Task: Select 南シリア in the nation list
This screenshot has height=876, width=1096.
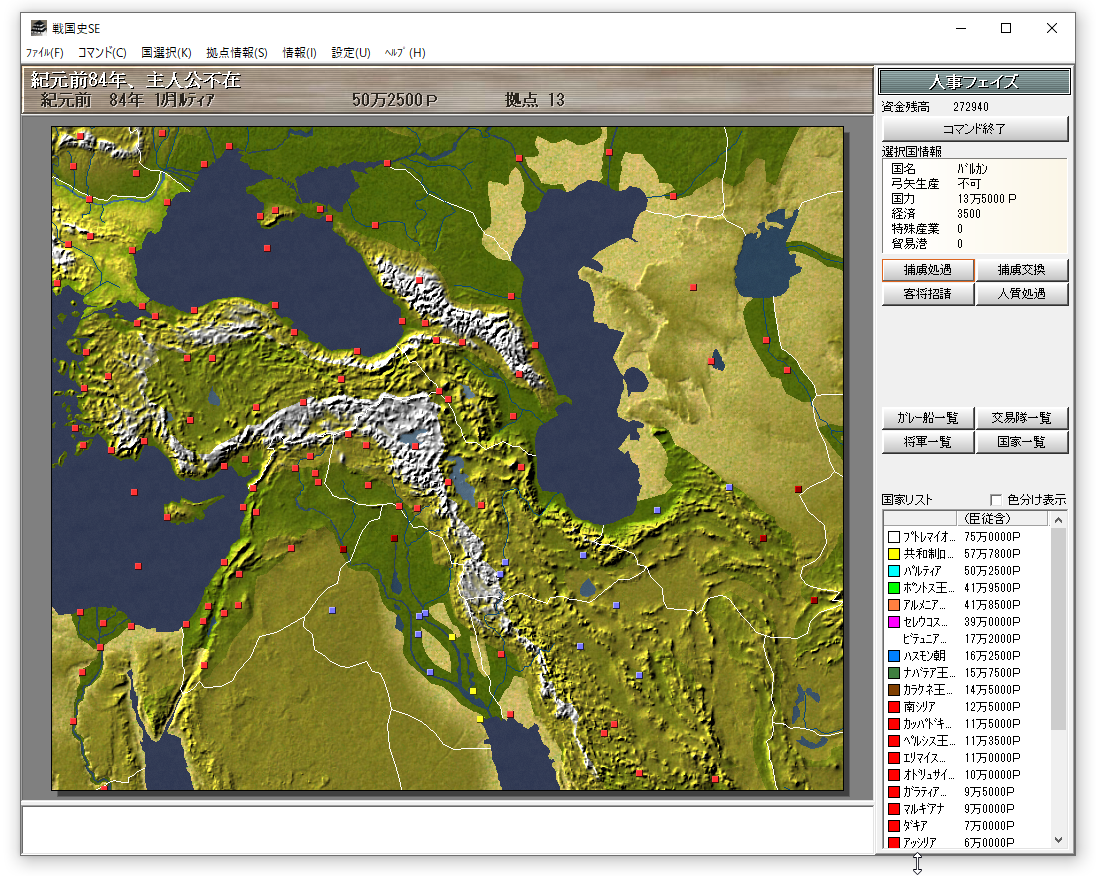Action: pyautogui.click(x=922, y=707)
